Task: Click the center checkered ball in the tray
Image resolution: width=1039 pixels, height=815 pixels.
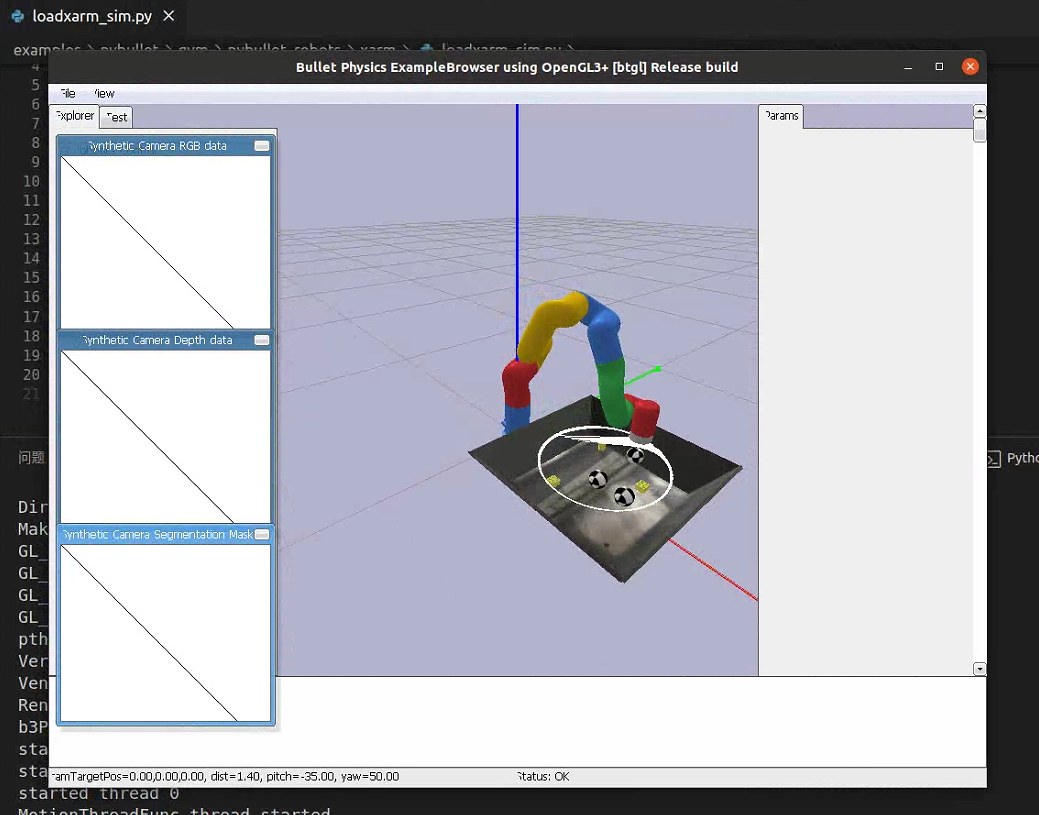Action: [x=598, y=479]
